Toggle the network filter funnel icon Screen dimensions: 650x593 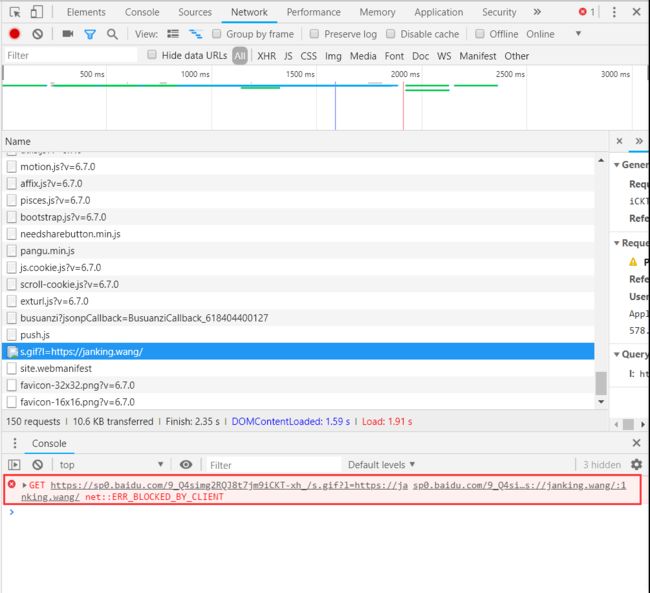point(90,34)
